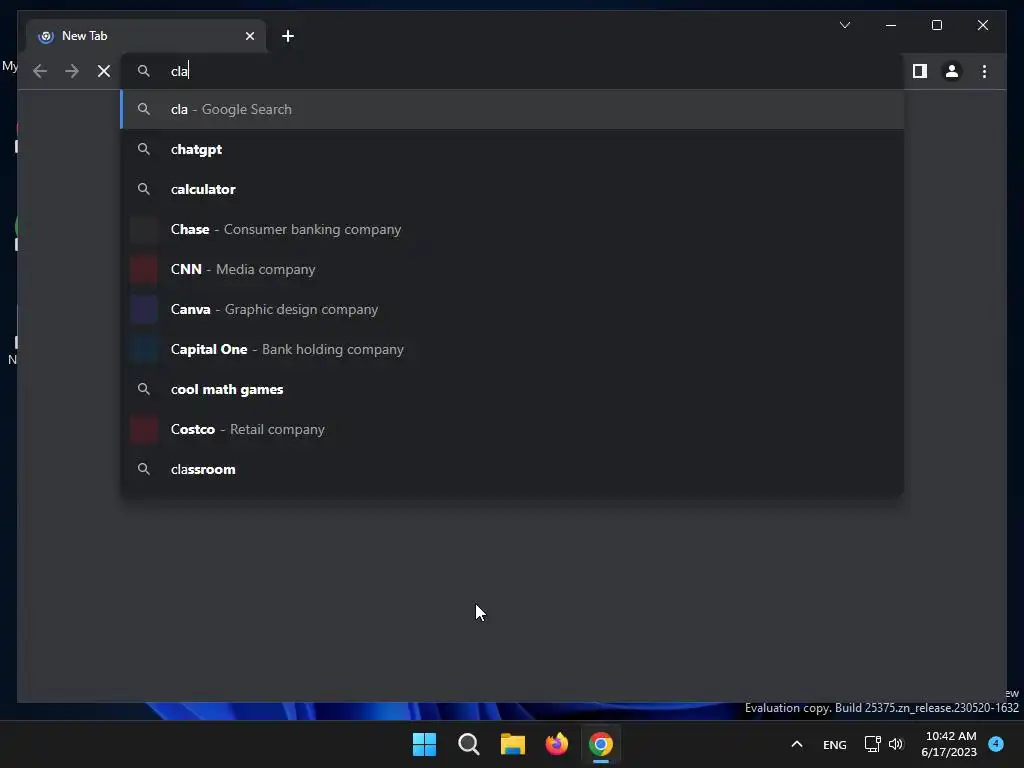Choose the cool math games suggestion
Screen dimensions: 1024x768
(x=512, y=389)
